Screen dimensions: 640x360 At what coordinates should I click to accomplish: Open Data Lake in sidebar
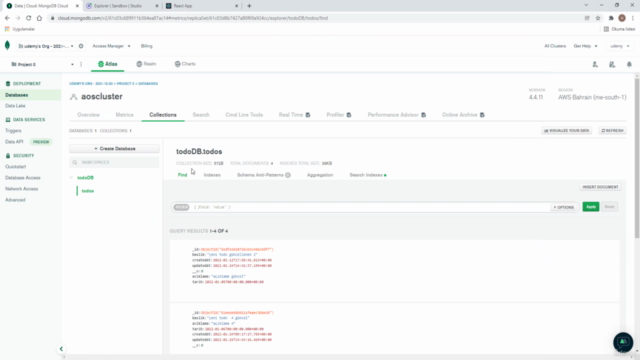(16, 106)
